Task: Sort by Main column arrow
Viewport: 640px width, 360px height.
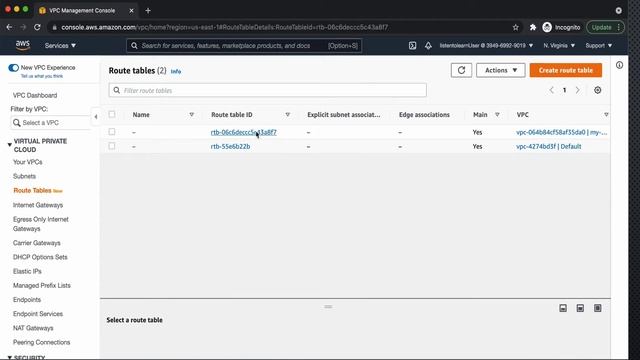Action: pos(497,115)
